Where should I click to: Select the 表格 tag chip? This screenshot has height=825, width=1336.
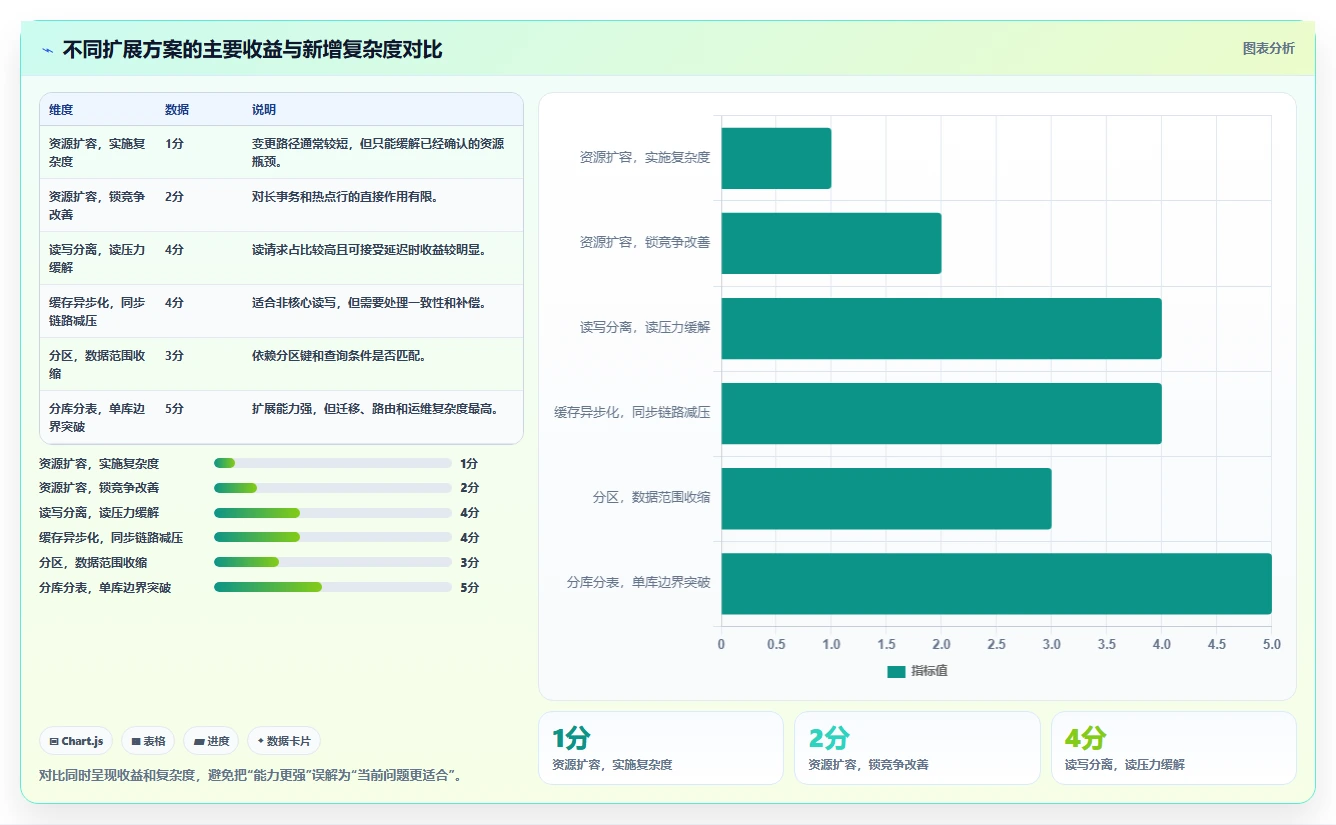tap(148, 741)
